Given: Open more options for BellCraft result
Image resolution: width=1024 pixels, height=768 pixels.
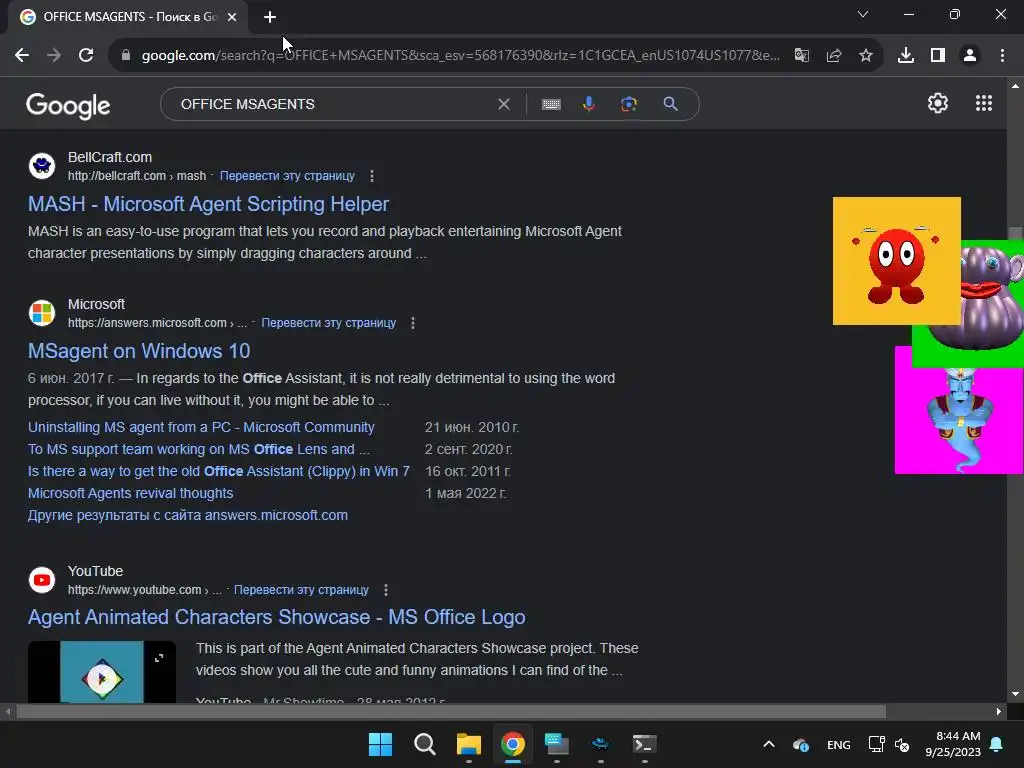Looking at the screenshot, I should pyautogui.click(x=372, y=176).
